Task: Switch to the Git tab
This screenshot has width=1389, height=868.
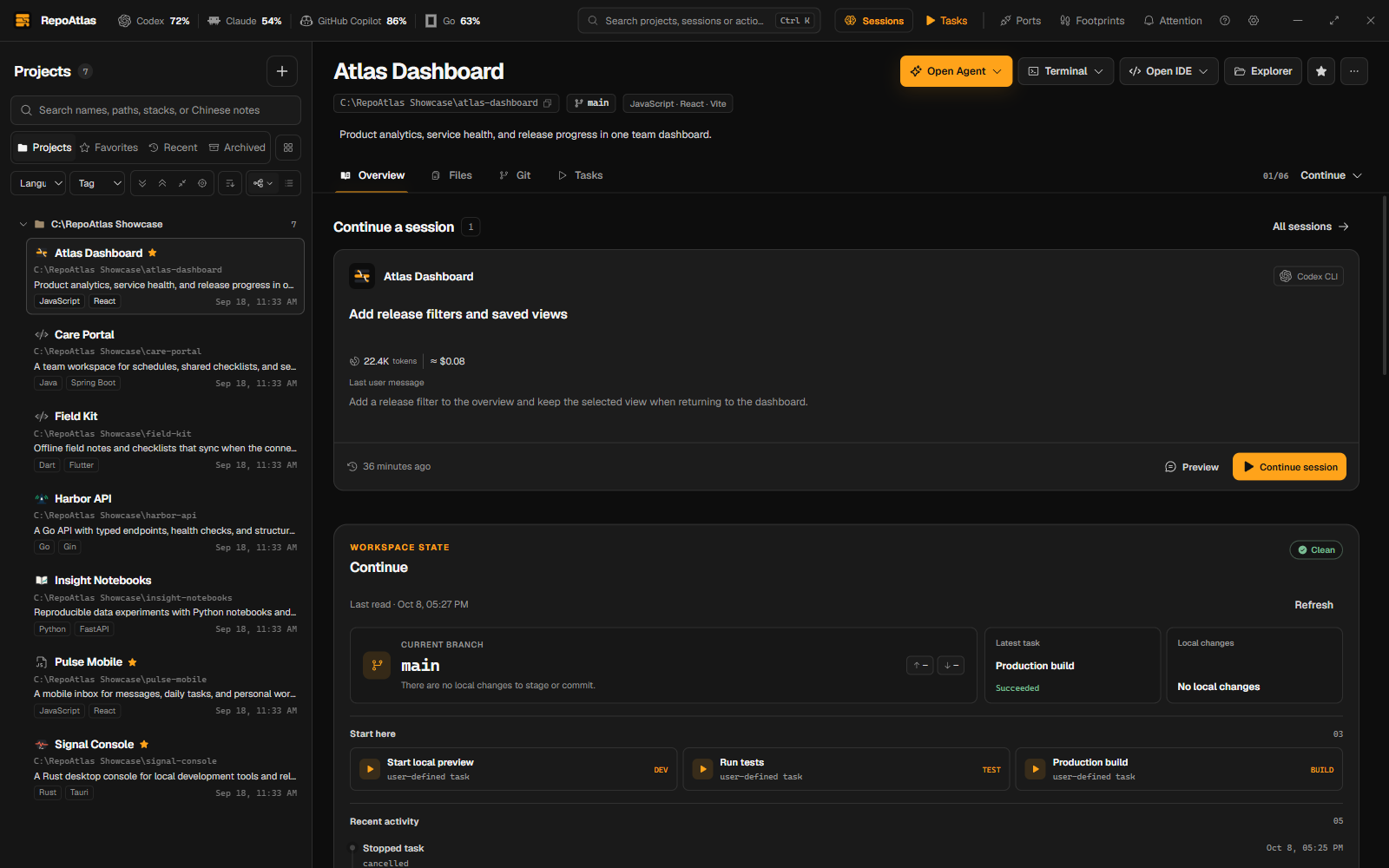Action: click(x=515, y=175)
